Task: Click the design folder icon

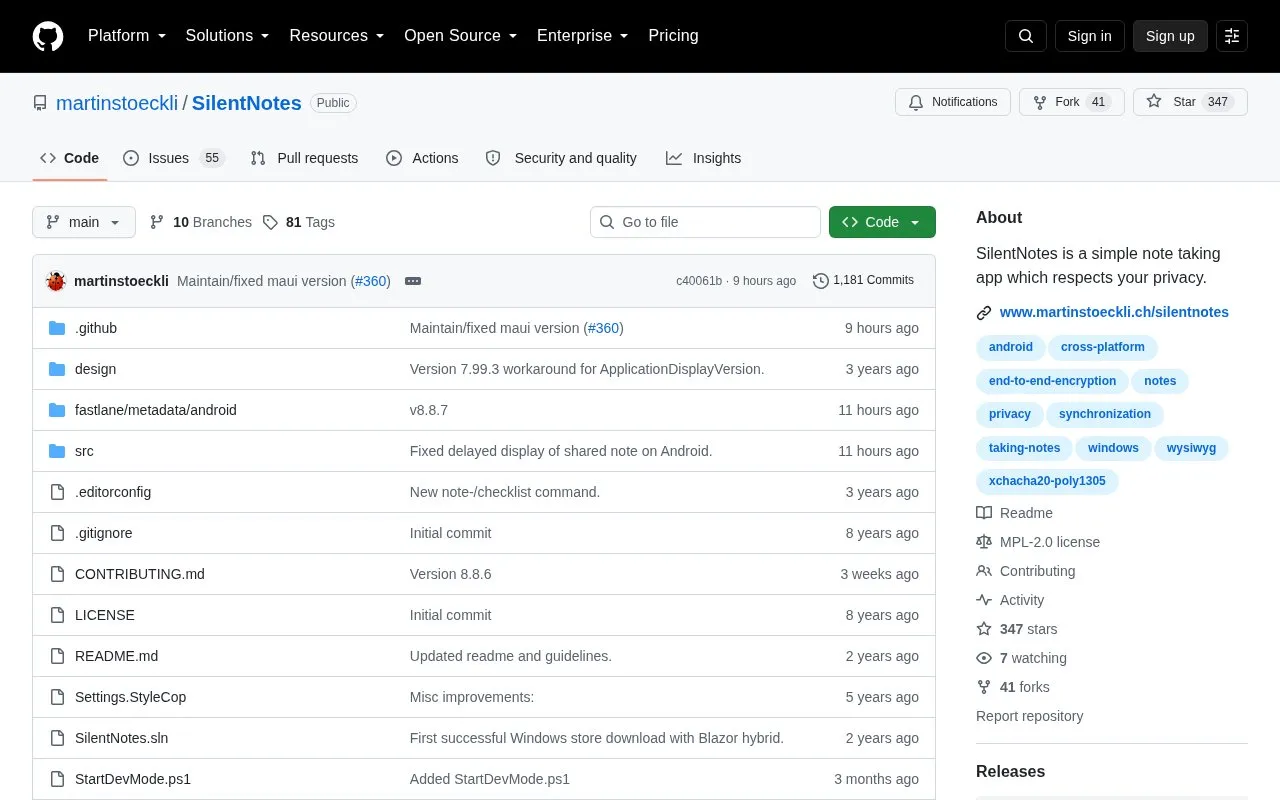Action: pos(57,369)
